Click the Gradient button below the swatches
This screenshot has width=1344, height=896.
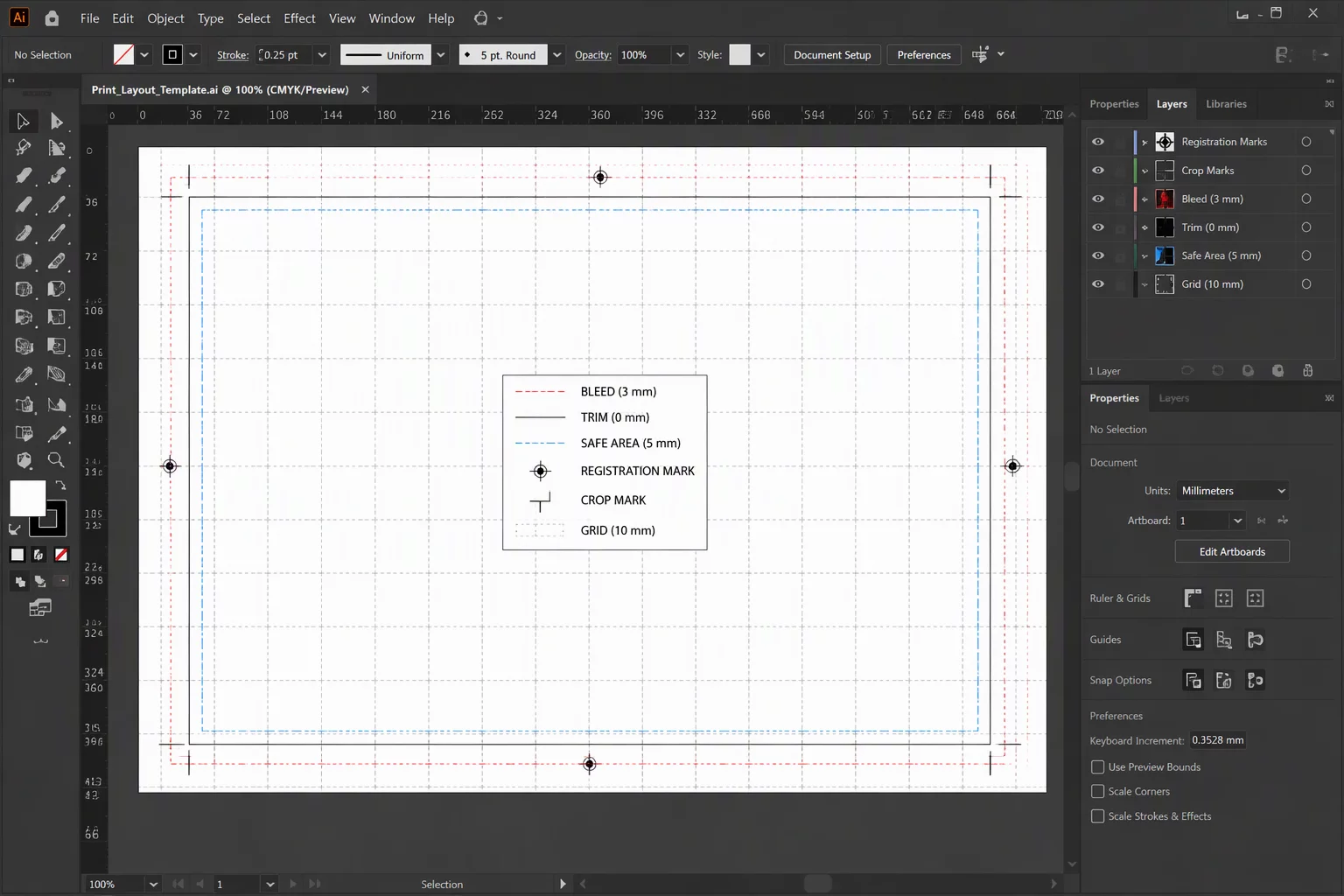click(38, 555)
